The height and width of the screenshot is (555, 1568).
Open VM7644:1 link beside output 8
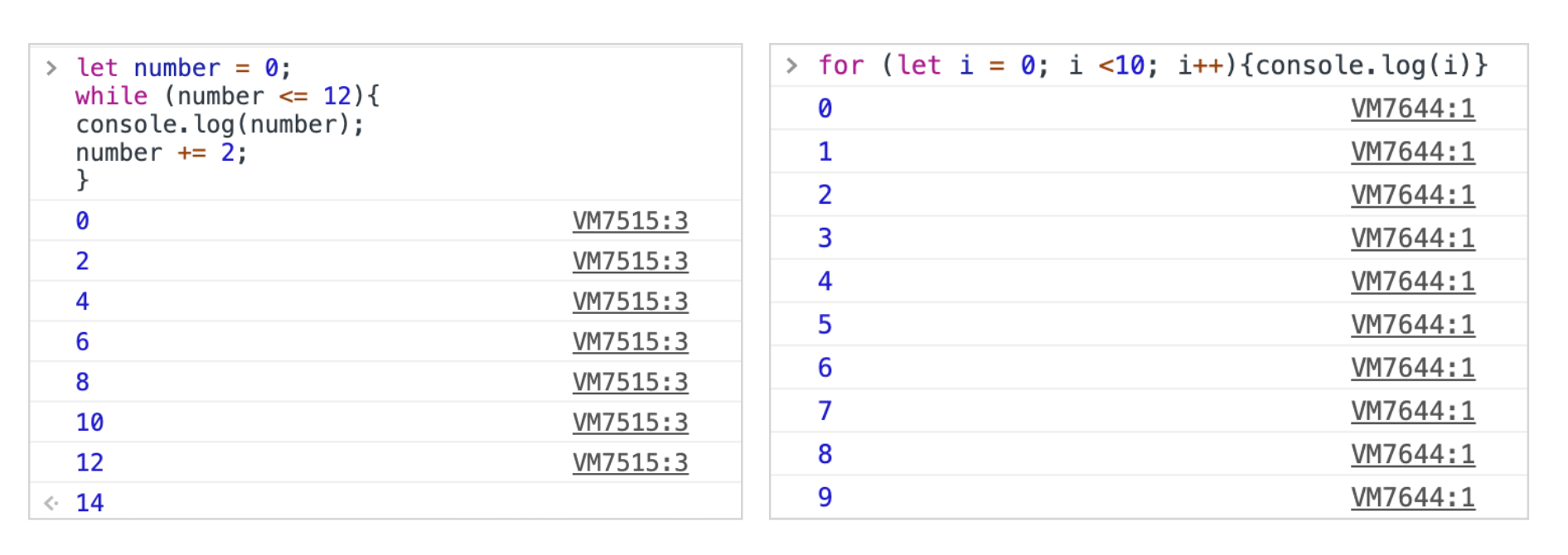1413,454
